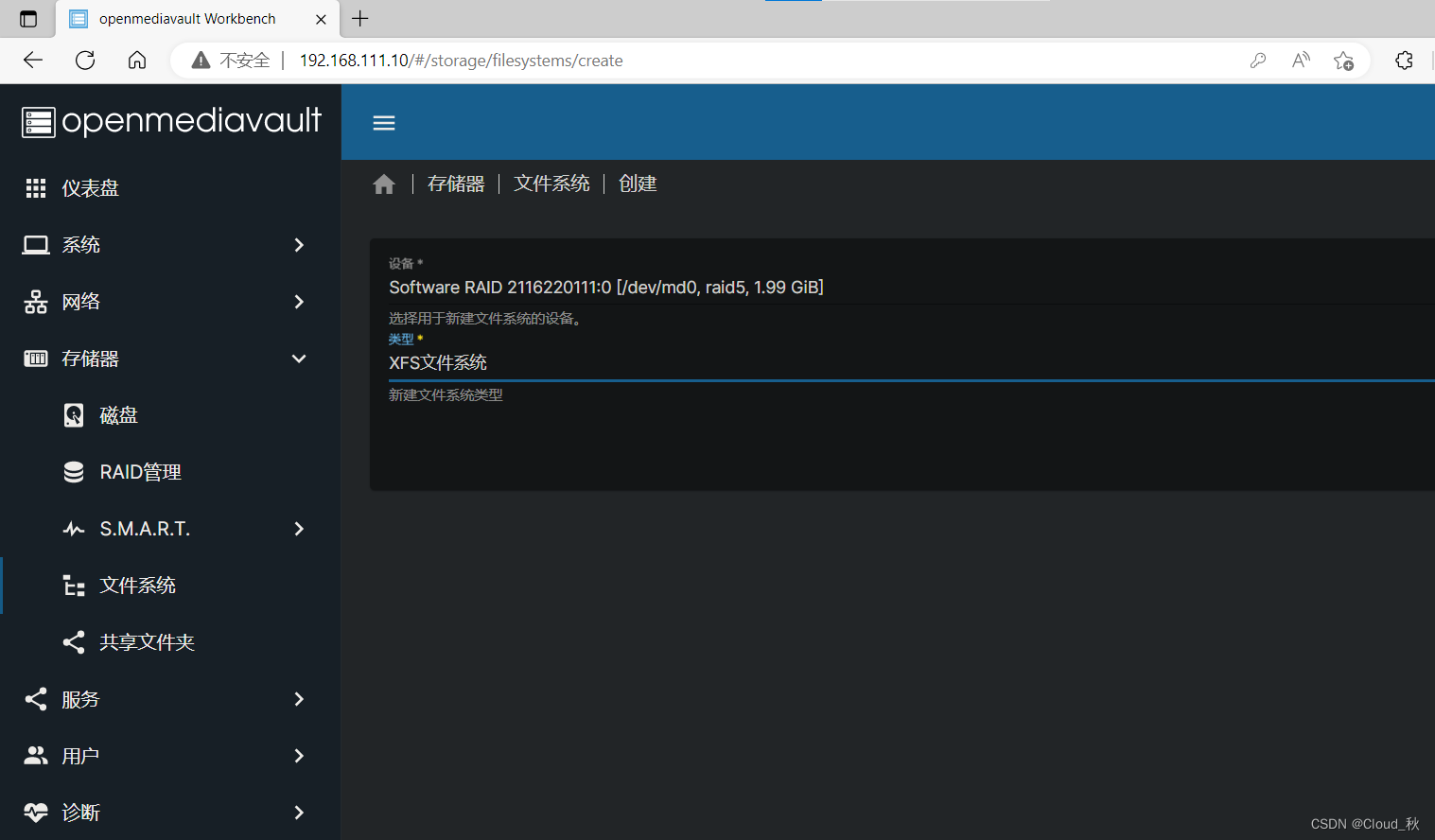Toggle the hamburger navigation menu
The image size is (1435, 840).
pos(384,123)
